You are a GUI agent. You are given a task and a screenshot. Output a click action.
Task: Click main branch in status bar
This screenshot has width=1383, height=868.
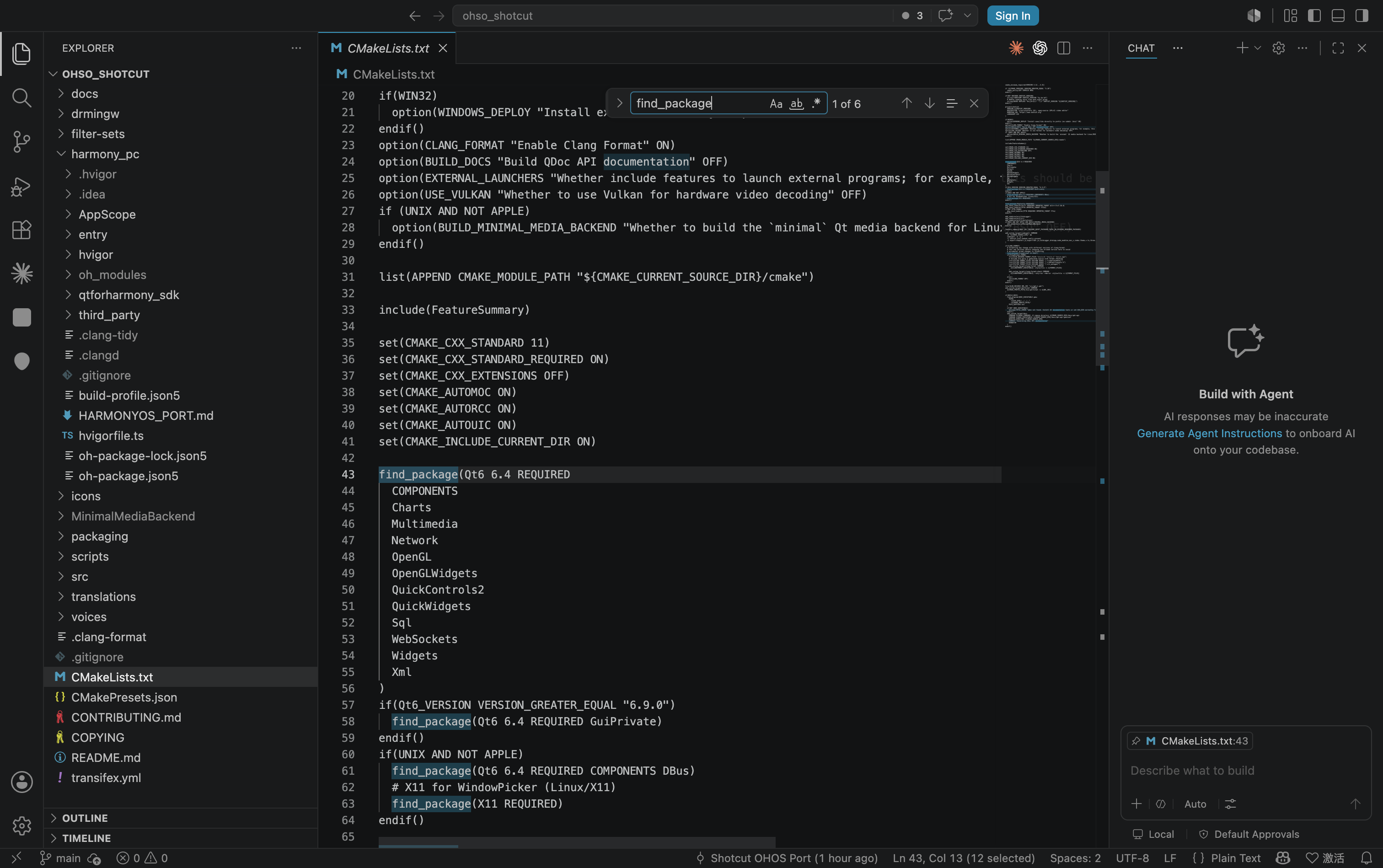coord(60,857)
